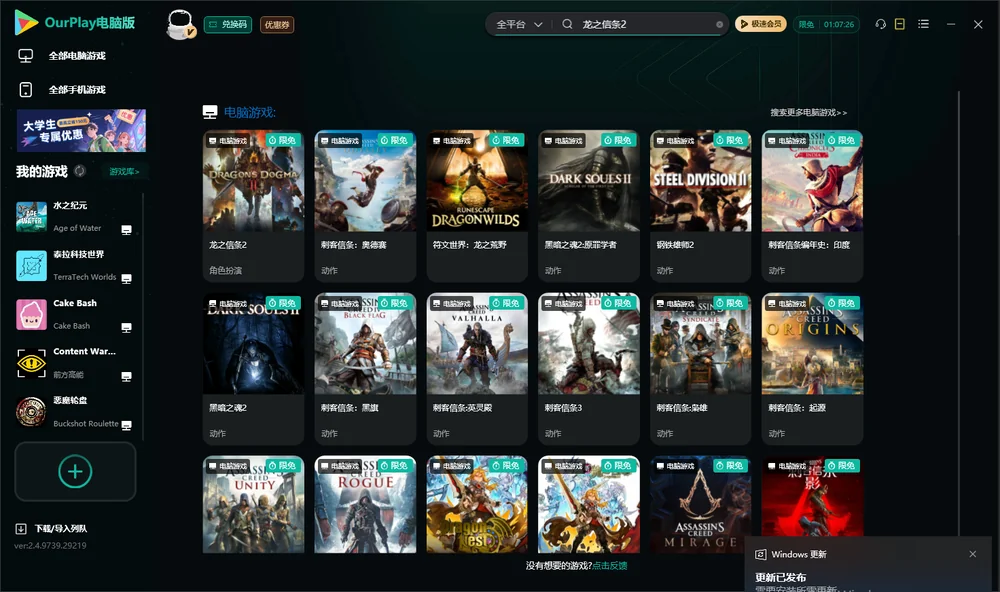Select 全部电脑游戏 in the sidebar
The height and width of the screenshot is (592, 1000).
77,56
